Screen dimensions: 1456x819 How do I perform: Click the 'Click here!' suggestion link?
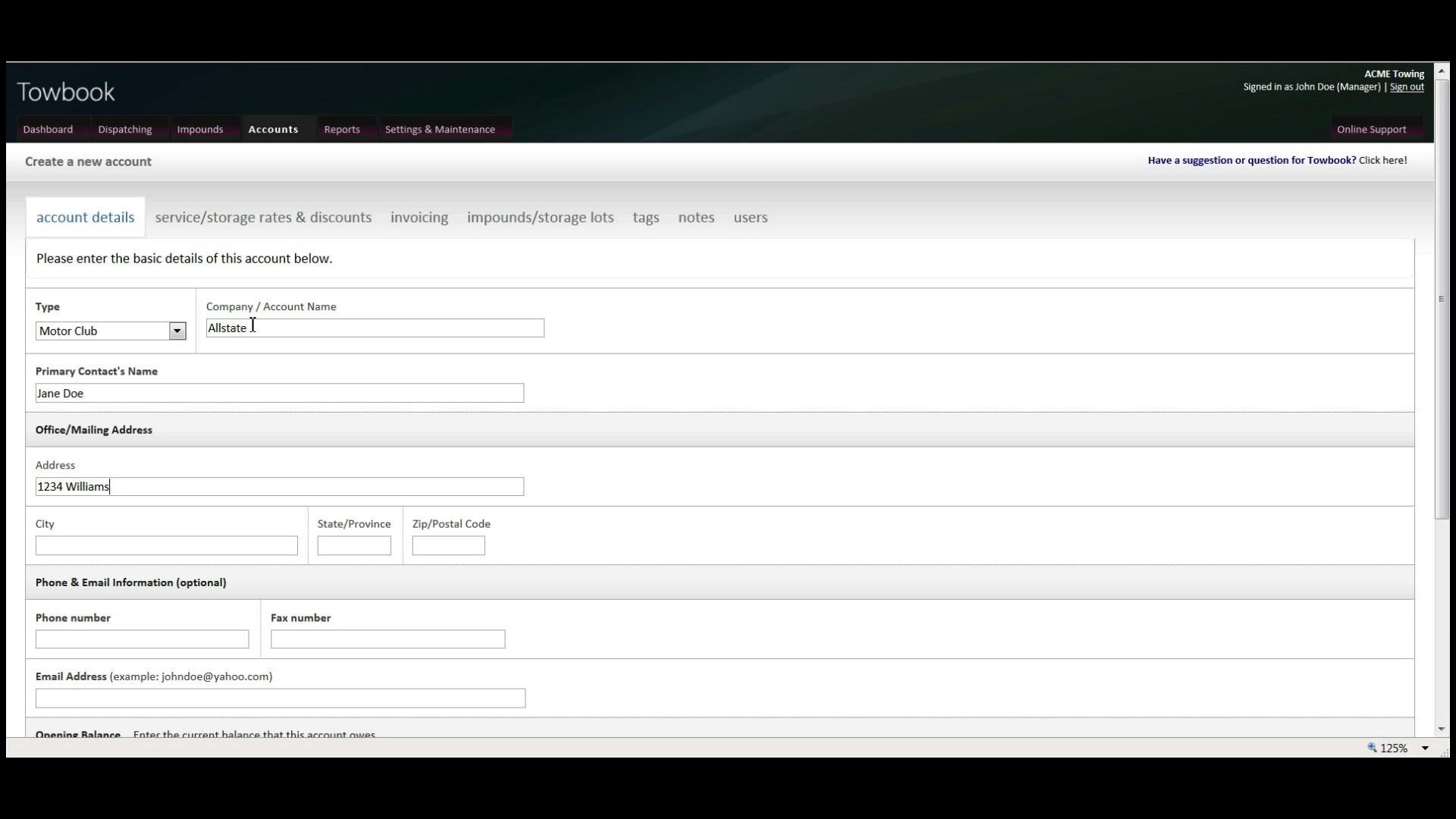1382,161
